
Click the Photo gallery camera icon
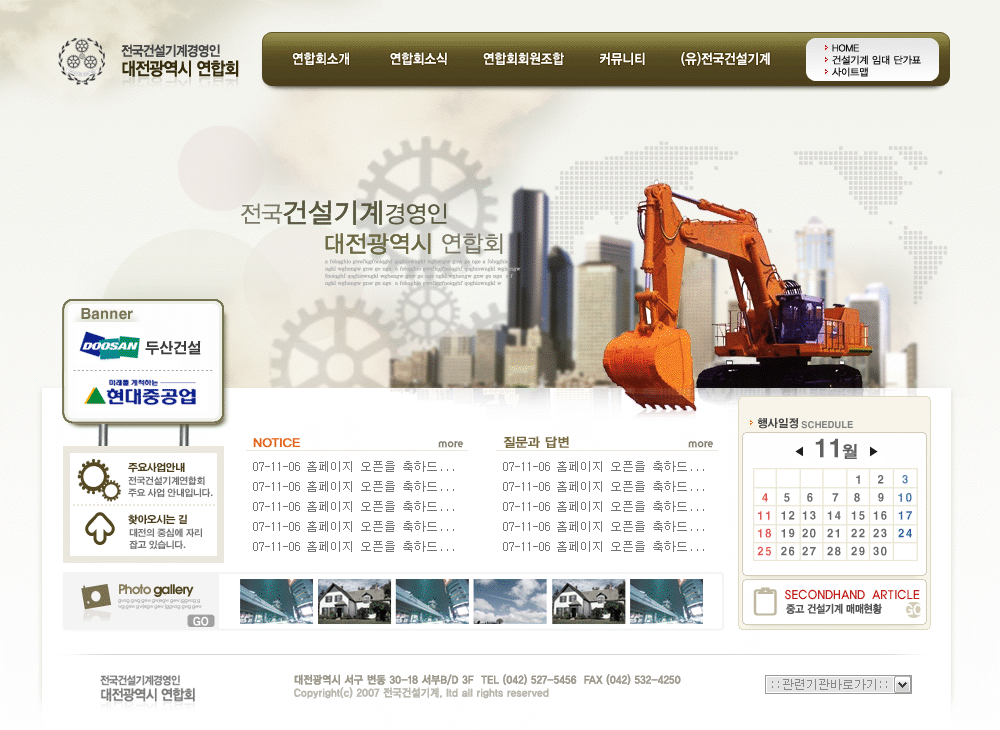click(96, 596)
